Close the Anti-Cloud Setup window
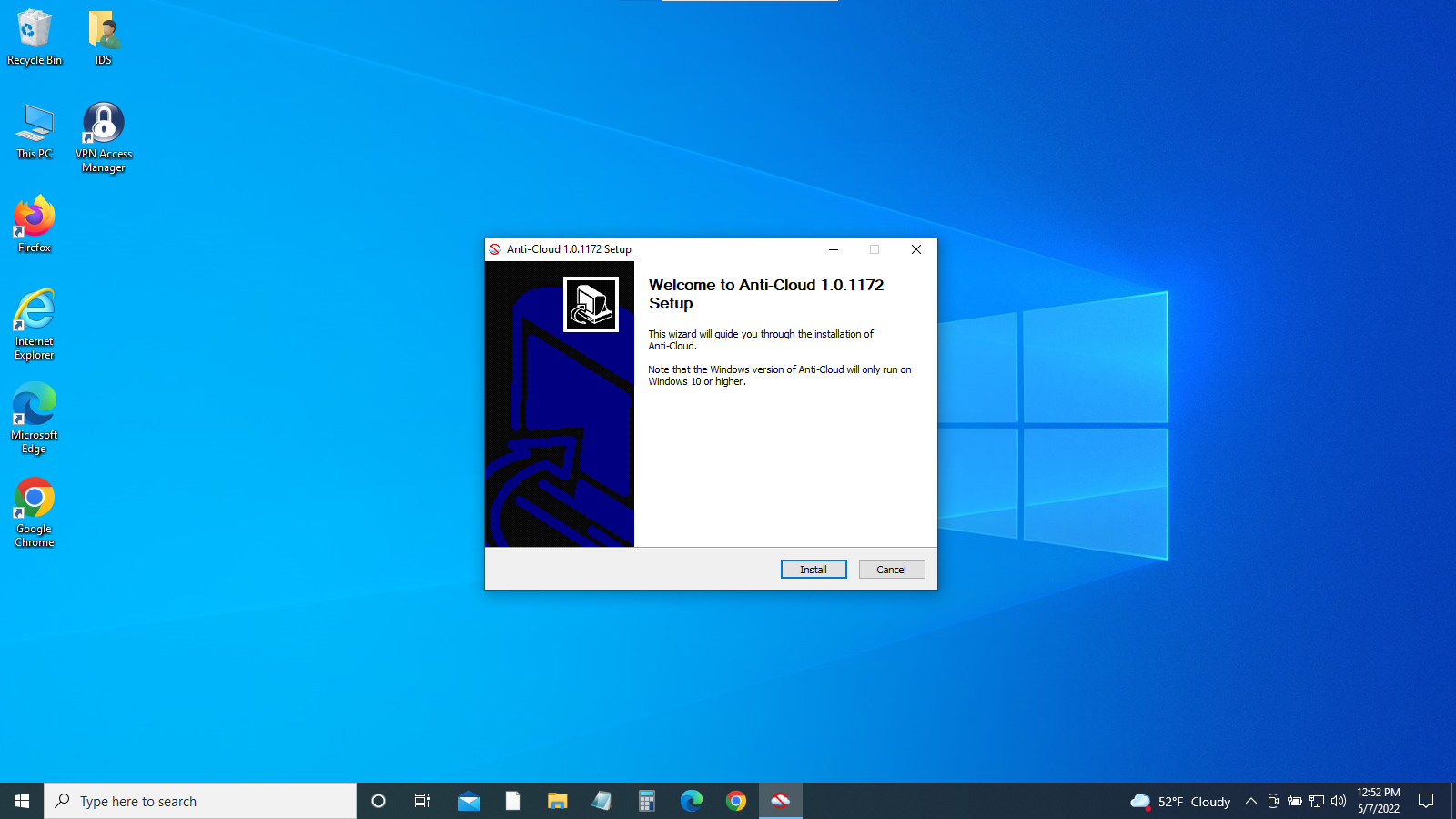The height and width of the screenshot is (819, 1456). point(916,249)
